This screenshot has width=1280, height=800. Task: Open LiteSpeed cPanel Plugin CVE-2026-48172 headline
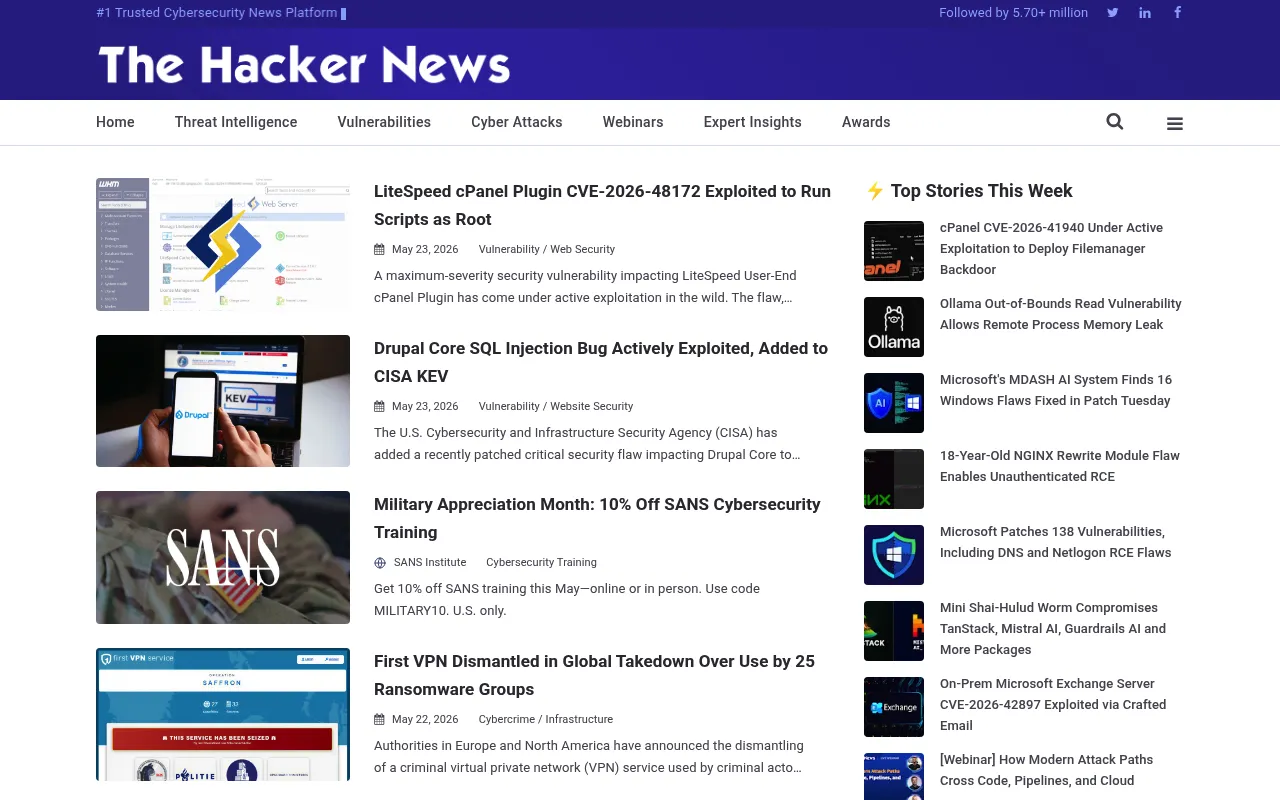(602, 205)
